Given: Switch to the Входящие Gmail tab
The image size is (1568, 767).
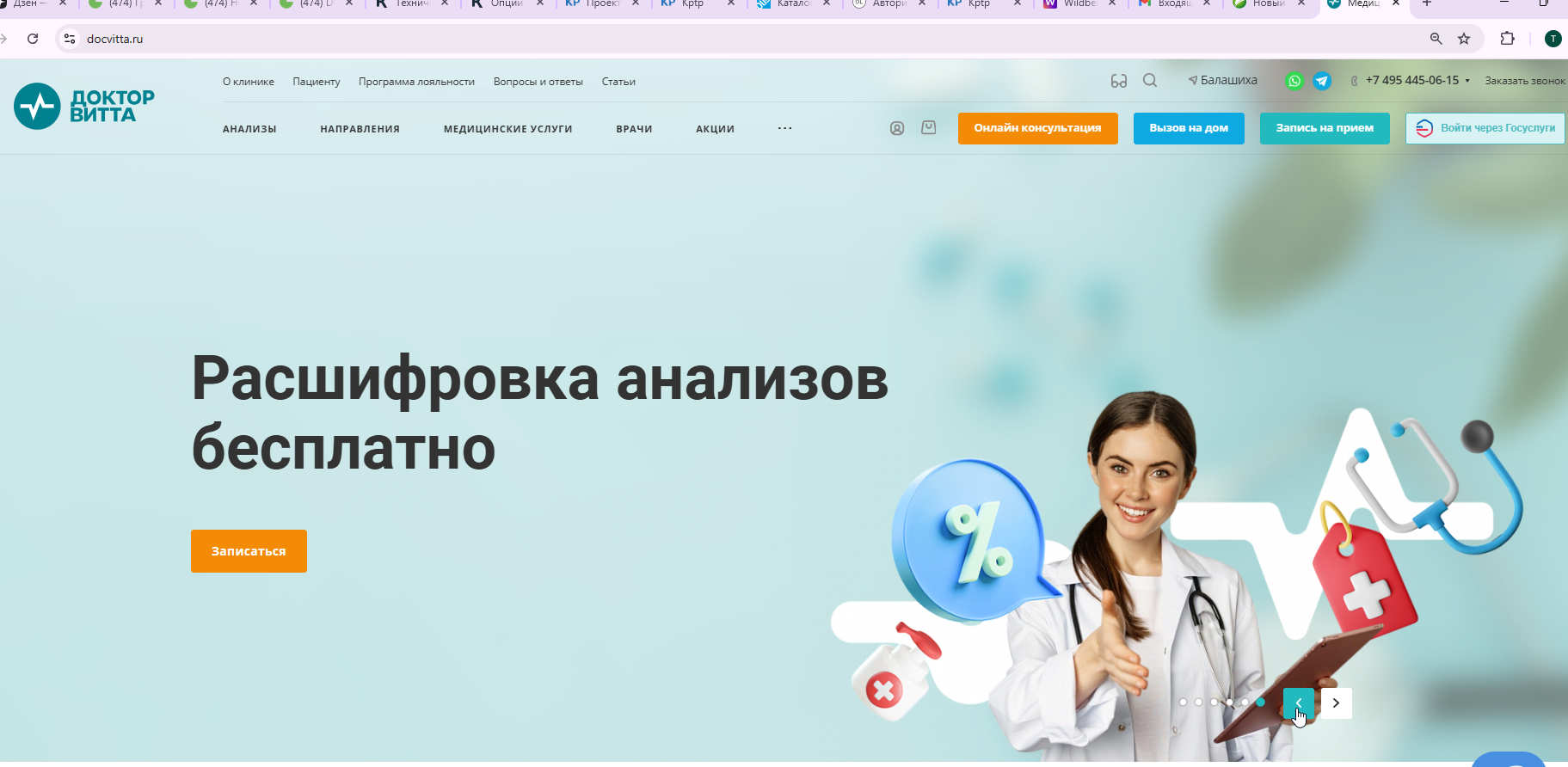Looking at the screenshot, I should pyautogui.click(x=1175, y=3).
